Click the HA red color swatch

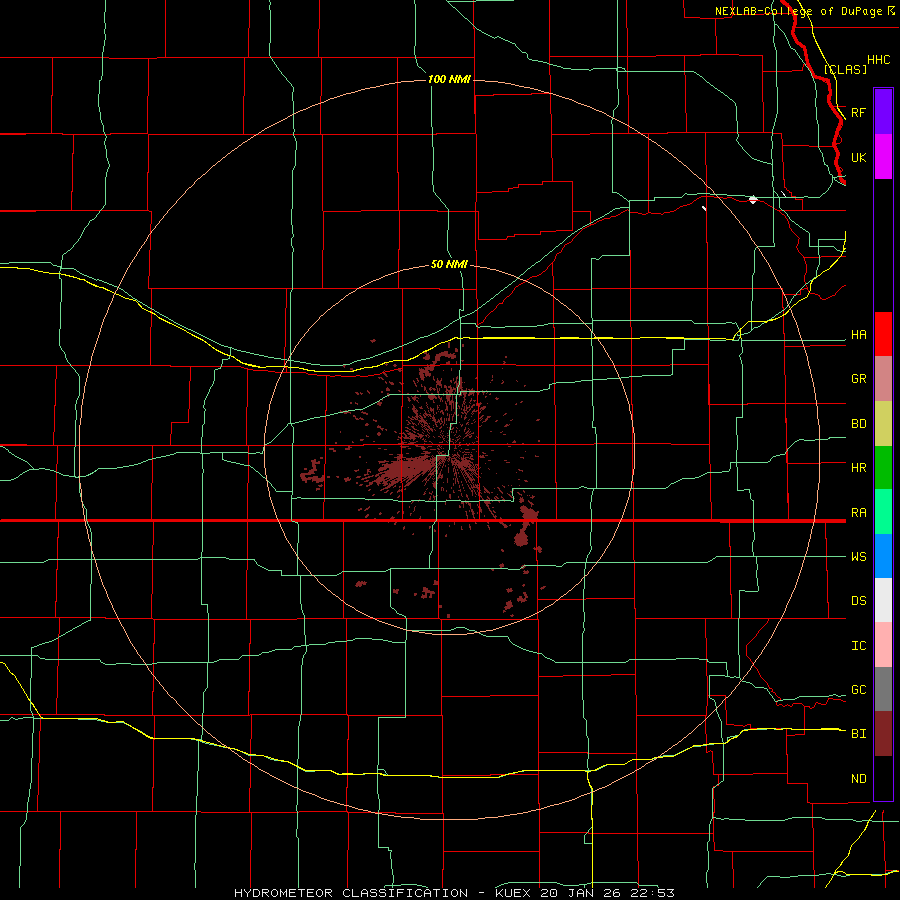click(x=883, y=334)
